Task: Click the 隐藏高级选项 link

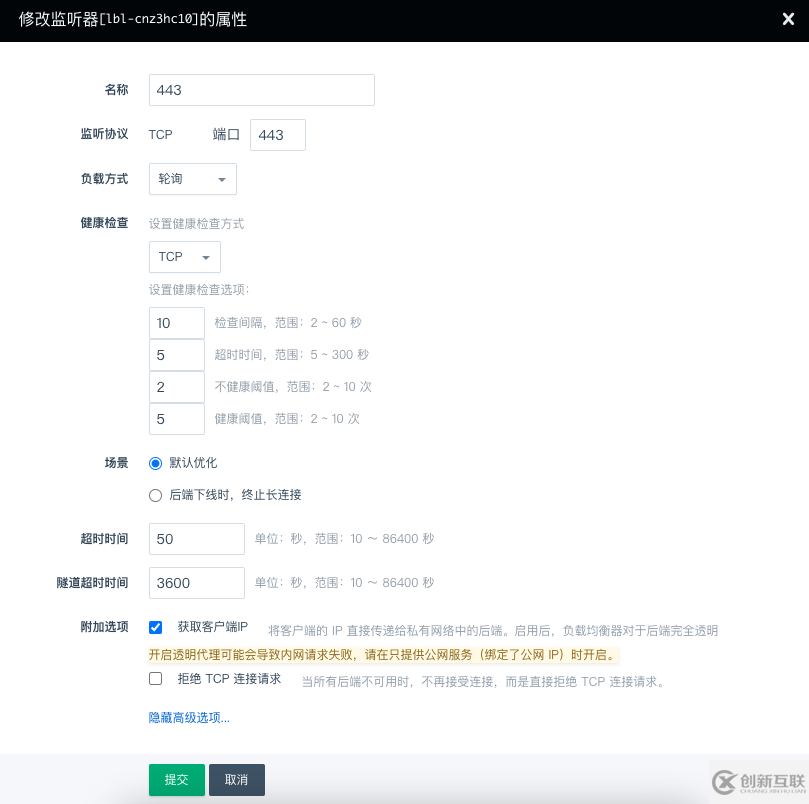Action: (x=189, y=717)
